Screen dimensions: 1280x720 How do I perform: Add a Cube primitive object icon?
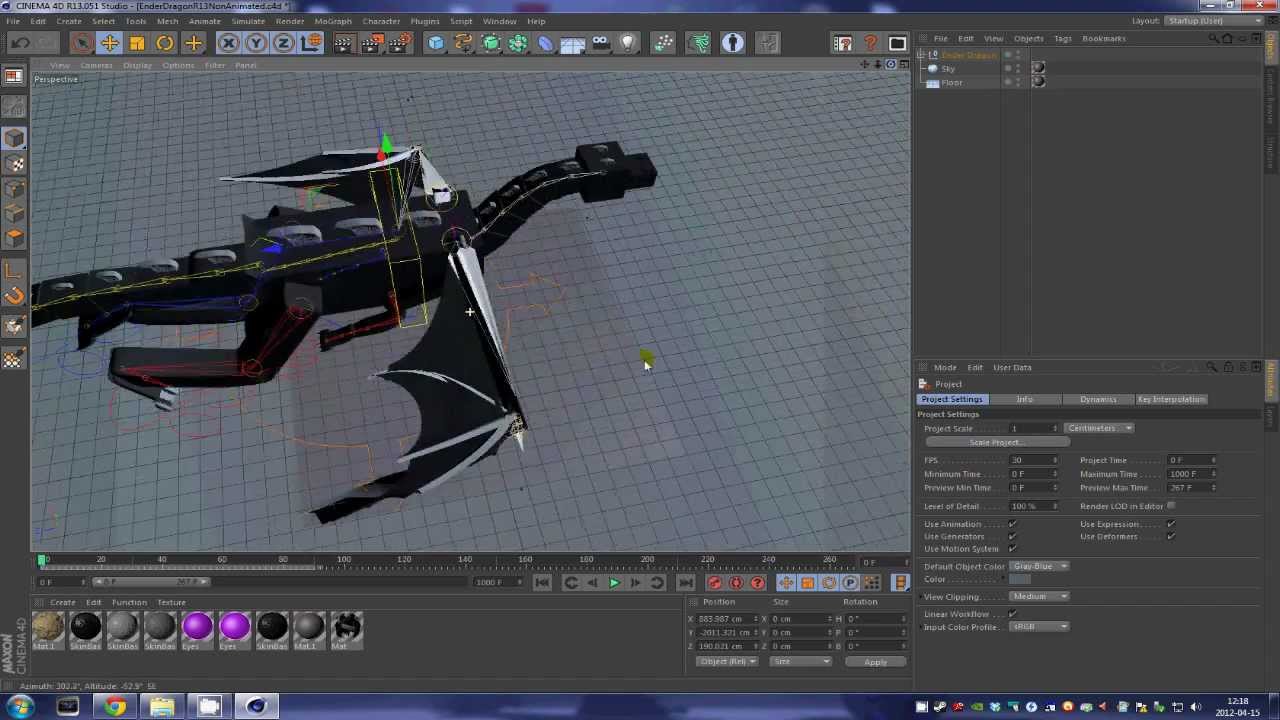pos(436,43)
